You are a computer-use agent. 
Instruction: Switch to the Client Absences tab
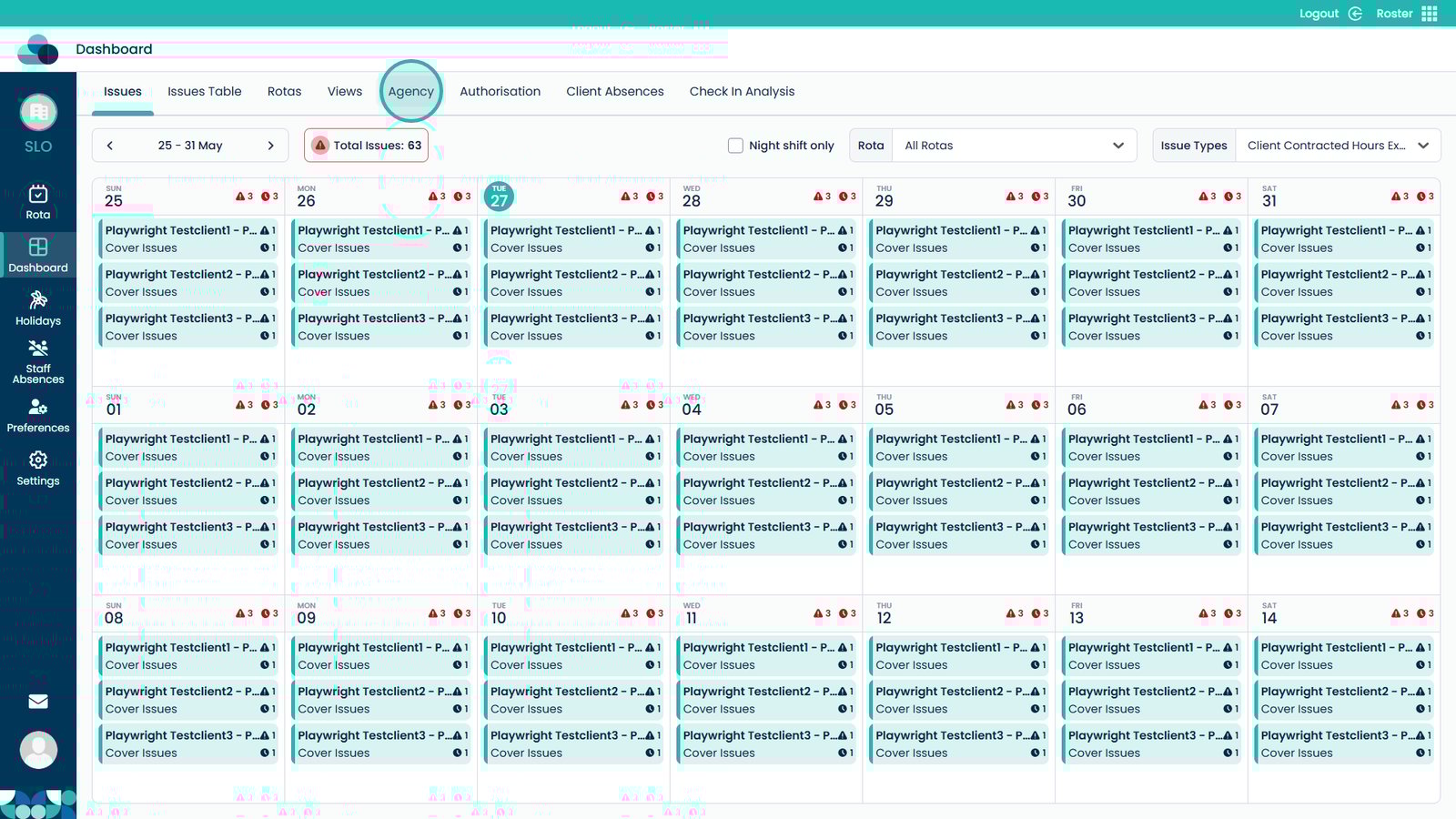tap(614, 92)
